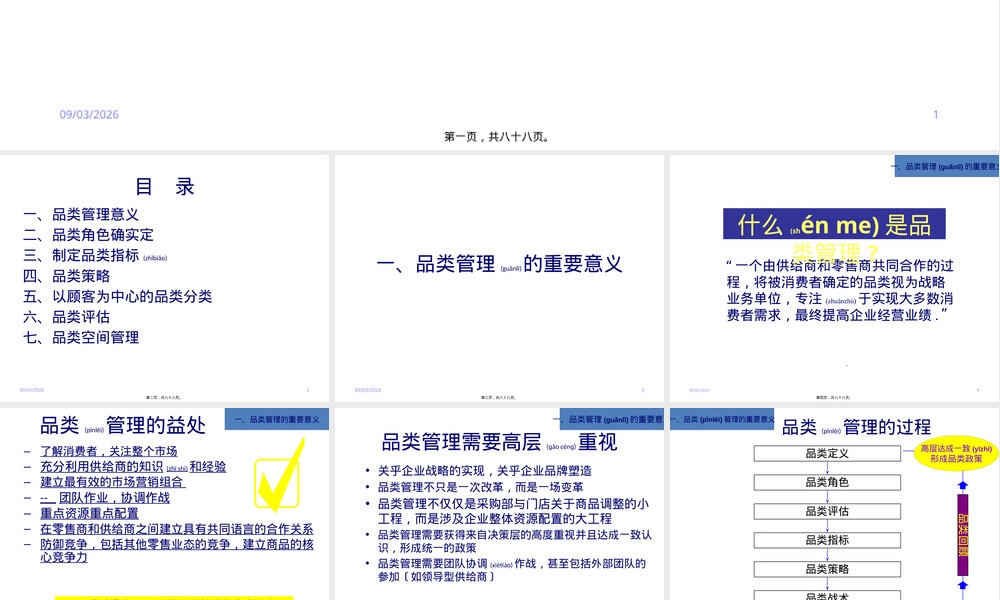Viewport: 1000px width, 600px height.
Task: Open link 充分利用供给商的知识和经验
Action: coord(133,467)
